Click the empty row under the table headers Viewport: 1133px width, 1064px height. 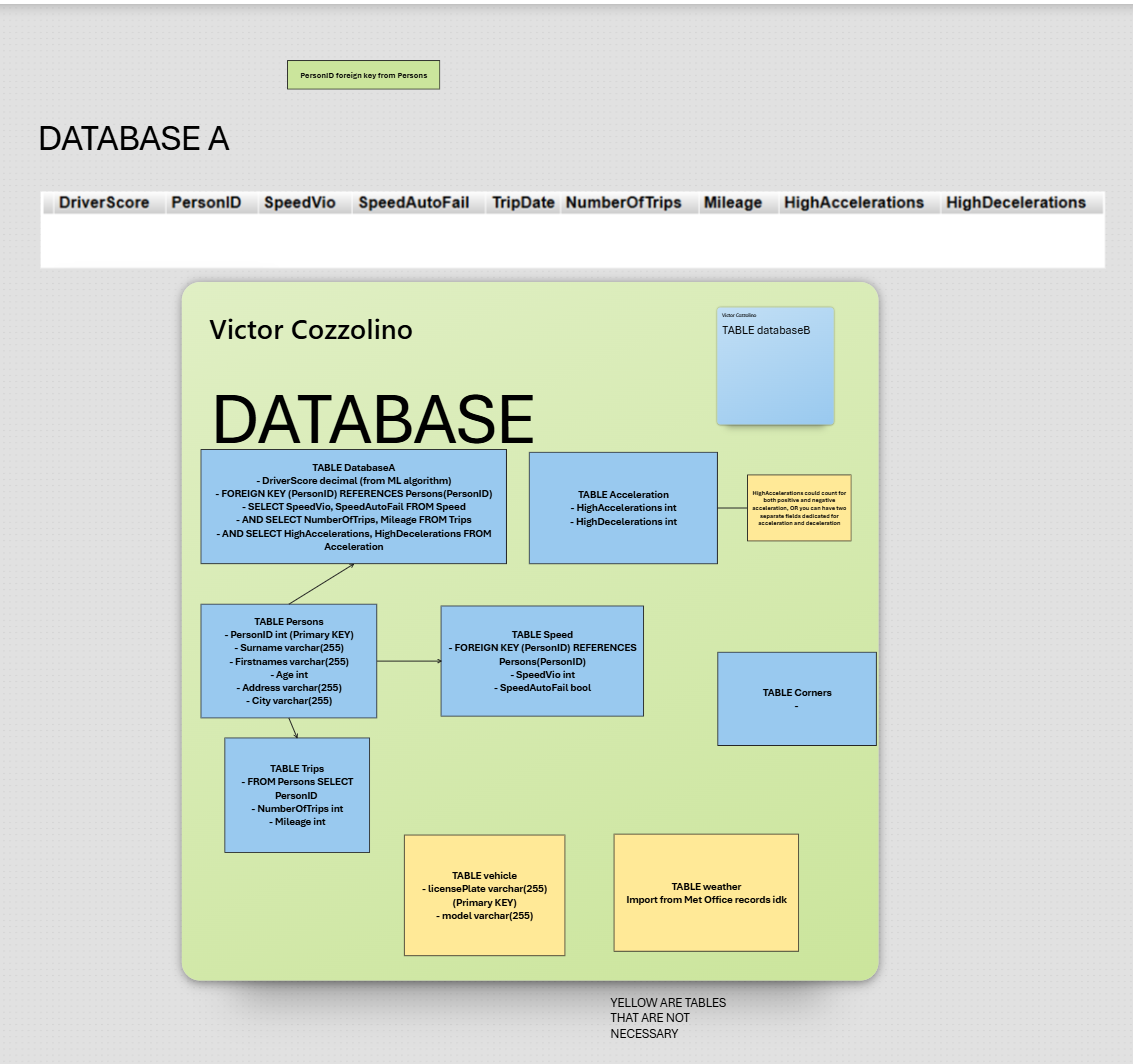(x=572, y=241)
